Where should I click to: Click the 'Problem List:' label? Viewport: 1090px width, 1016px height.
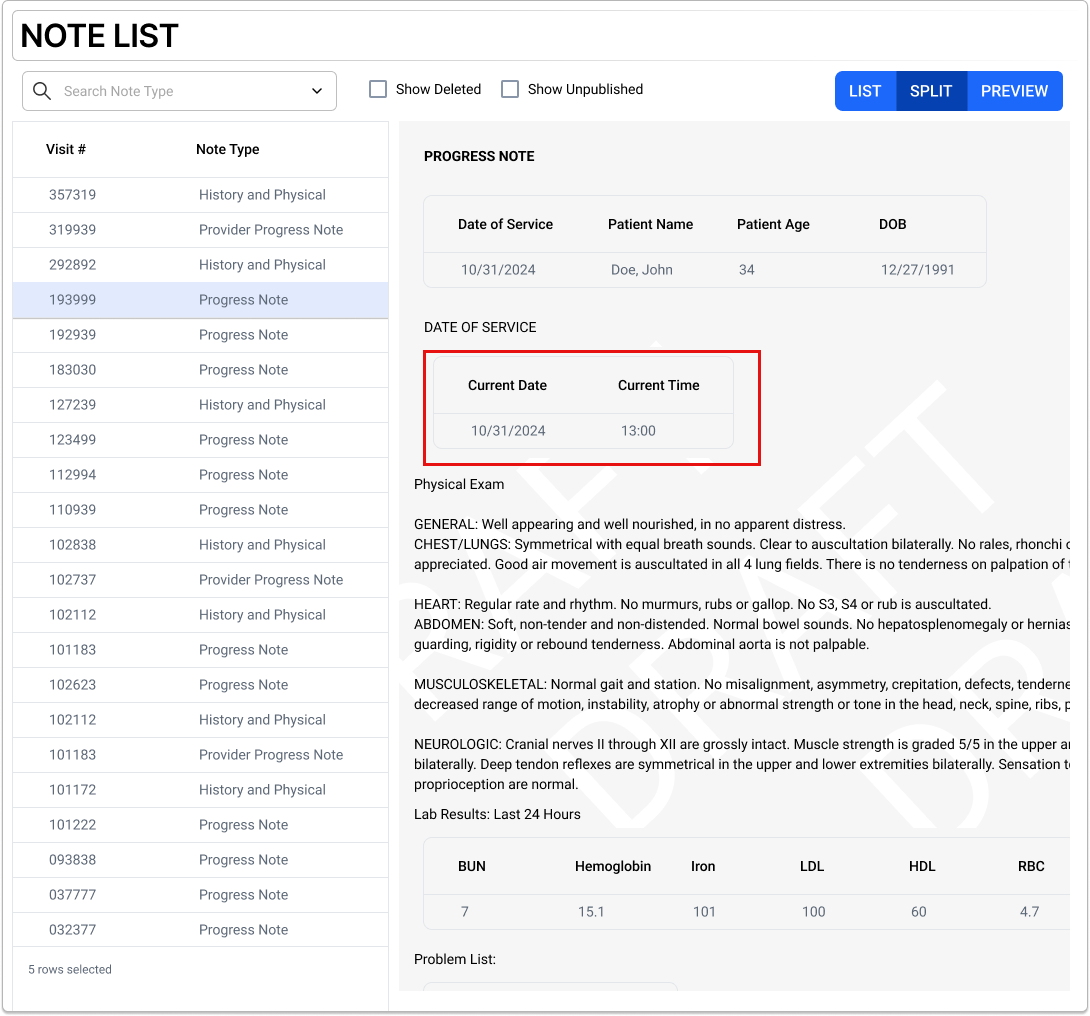point(455,960)
